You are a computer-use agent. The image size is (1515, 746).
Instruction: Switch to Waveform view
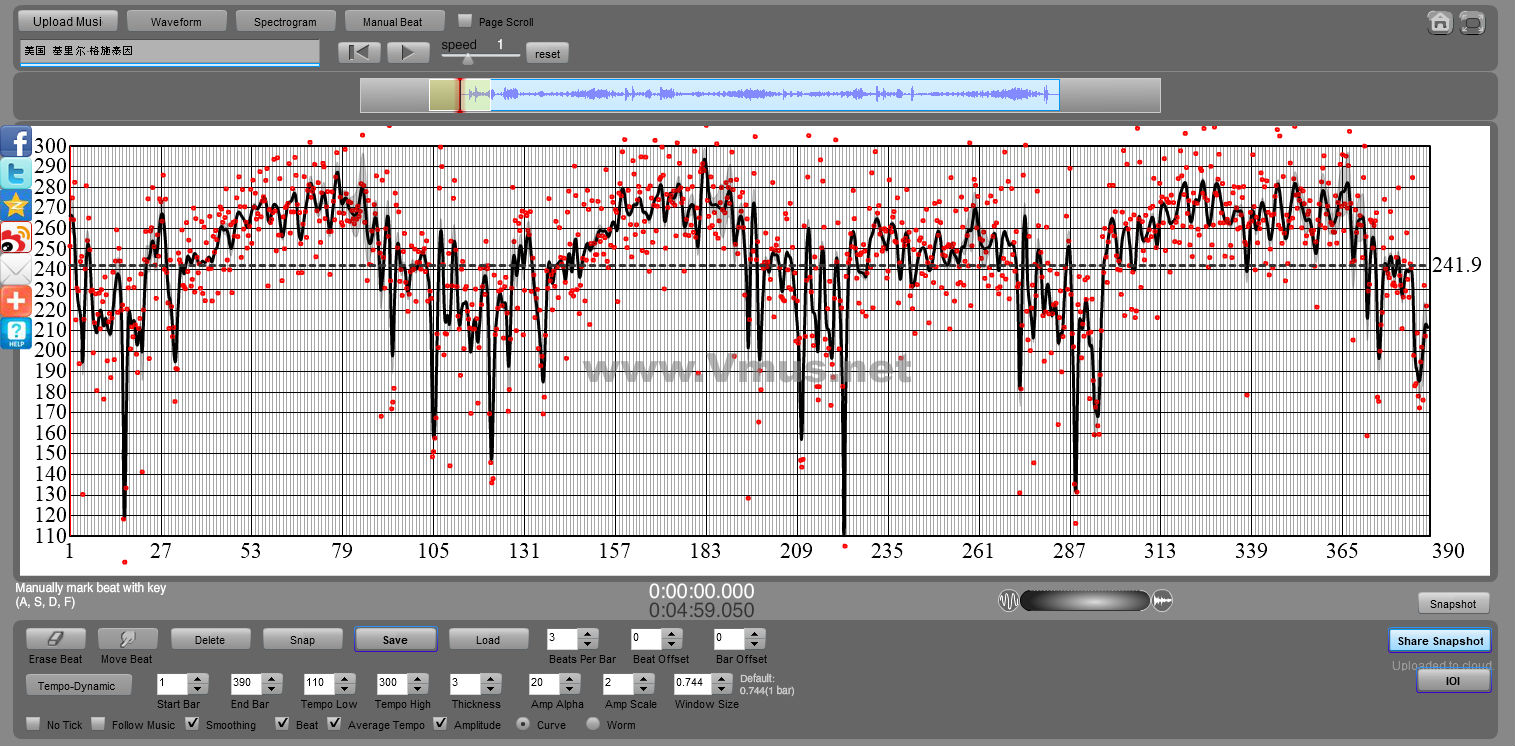[x=176, y=21]
